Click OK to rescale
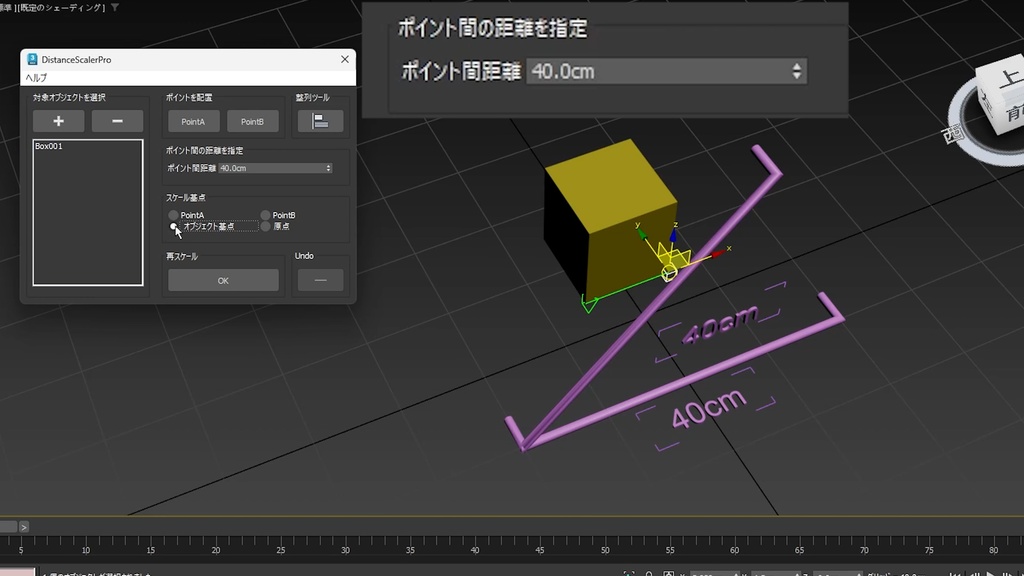1024x576 pixels. (x=223, y=280)
